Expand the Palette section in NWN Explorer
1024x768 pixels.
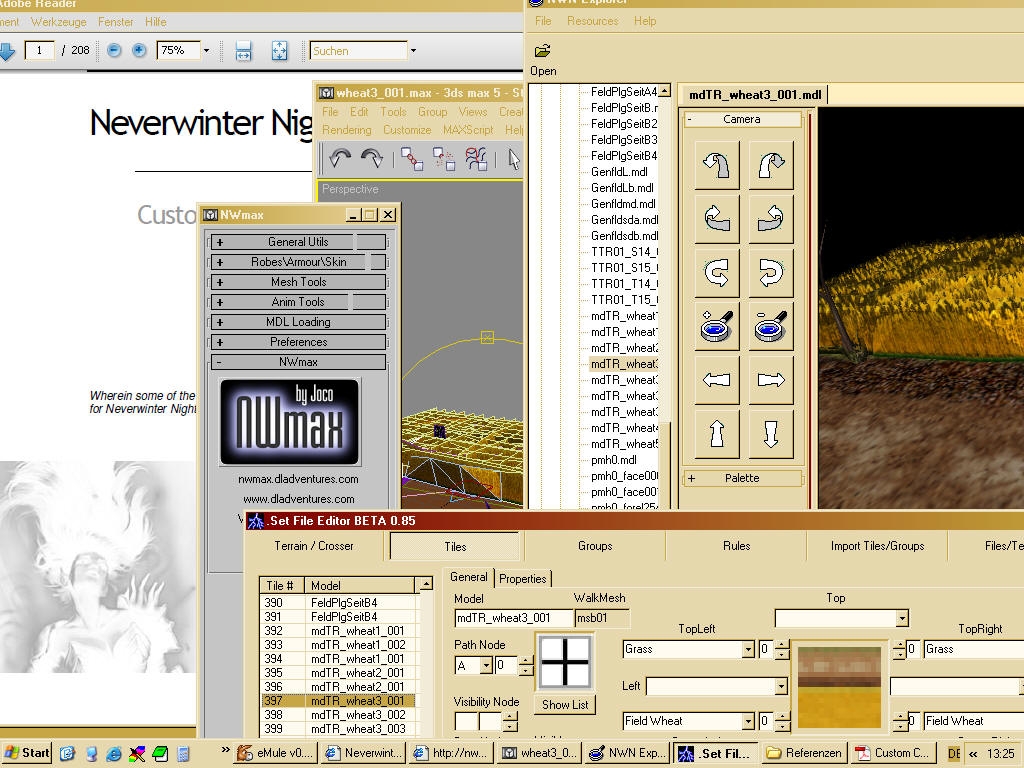[x=742, y=478]
